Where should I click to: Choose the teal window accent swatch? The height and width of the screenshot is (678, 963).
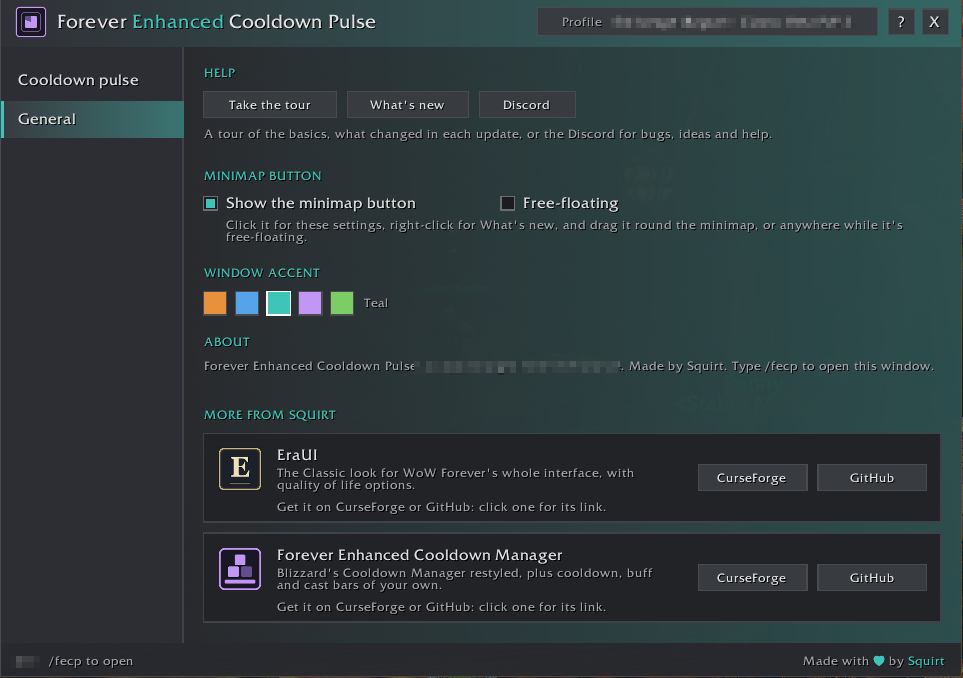pos(279,303)
